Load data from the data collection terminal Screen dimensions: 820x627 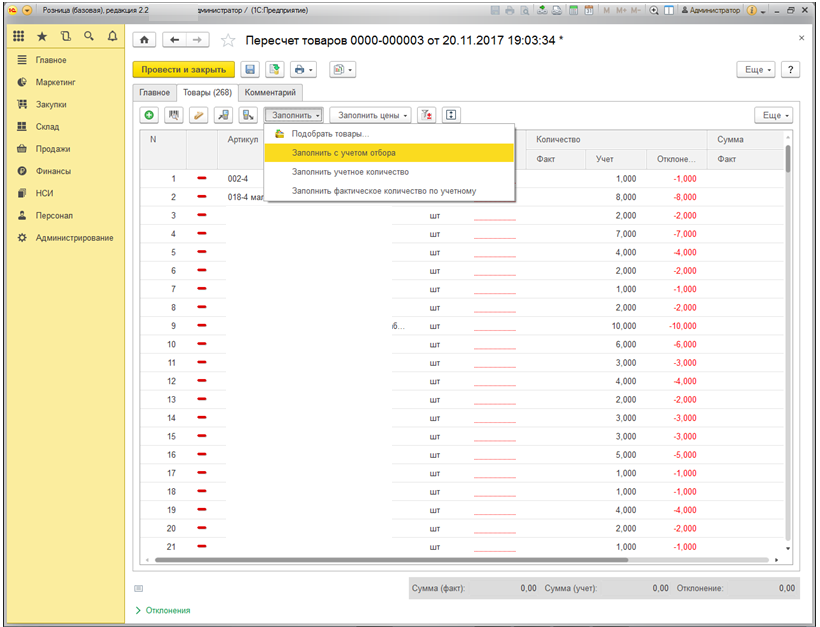tap(223, 115)
